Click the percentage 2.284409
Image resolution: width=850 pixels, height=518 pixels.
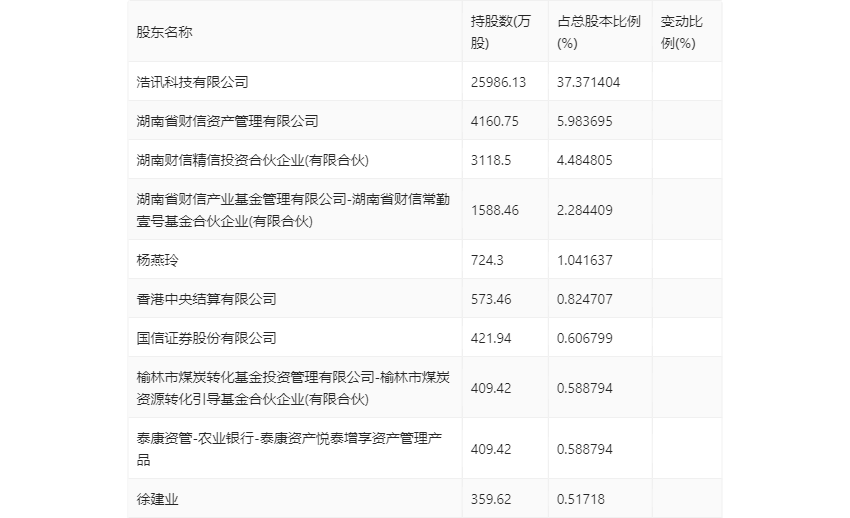(x=584, y=210)
